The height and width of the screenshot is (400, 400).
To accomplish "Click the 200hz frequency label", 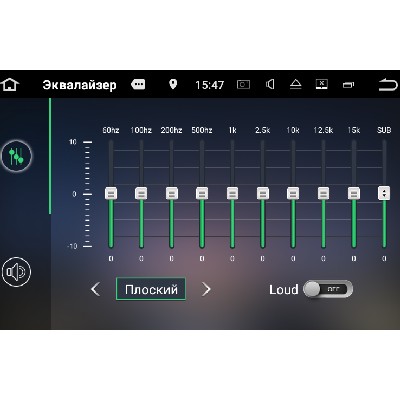I will [x=172, y=130].
